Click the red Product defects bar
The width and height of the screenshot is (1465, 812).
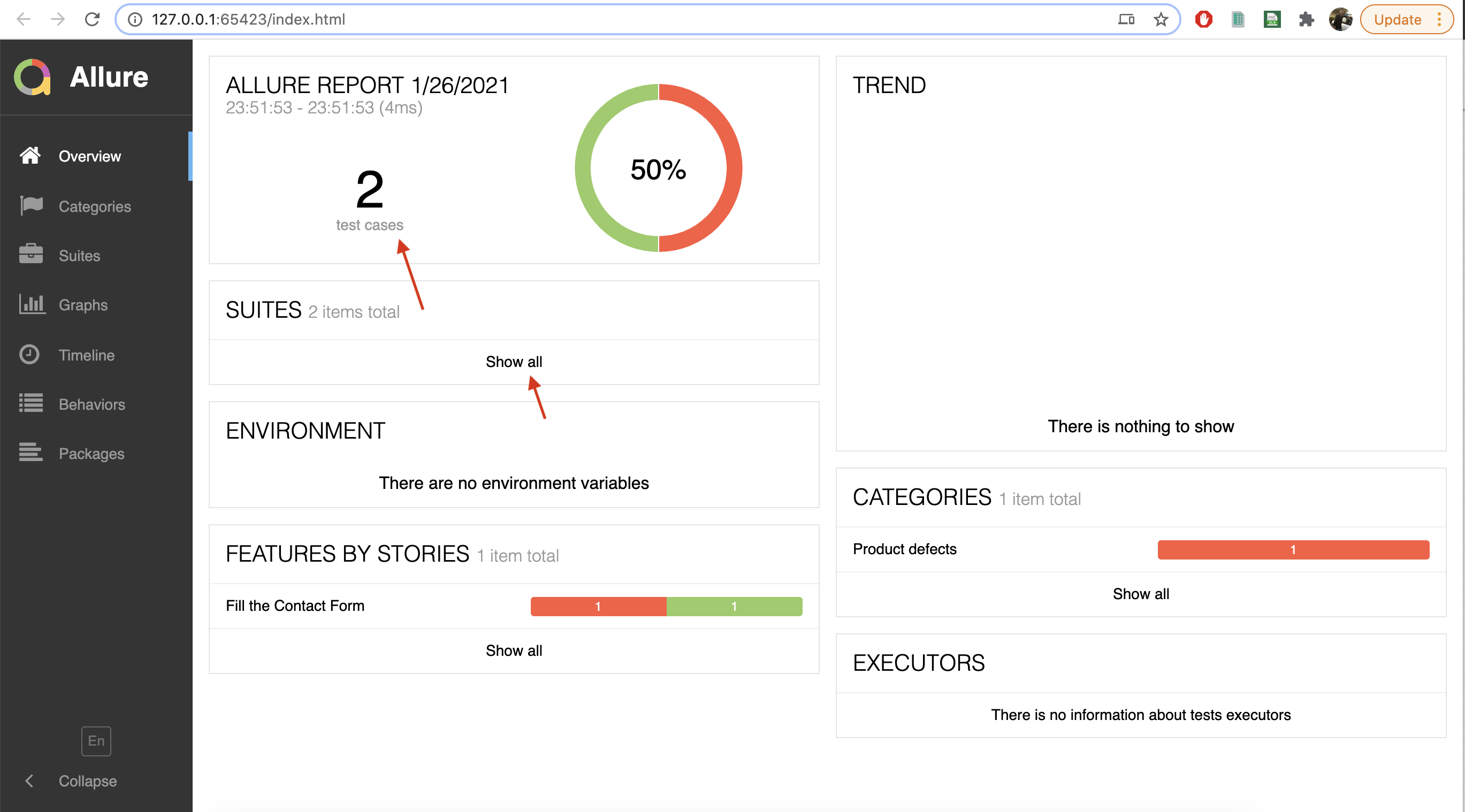(x=1293, y=549)
